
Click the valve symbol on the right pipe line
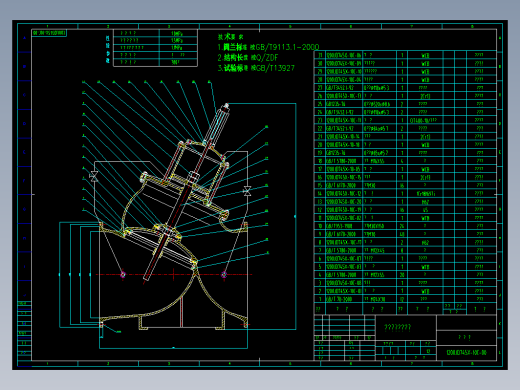[x=247, y=191]
